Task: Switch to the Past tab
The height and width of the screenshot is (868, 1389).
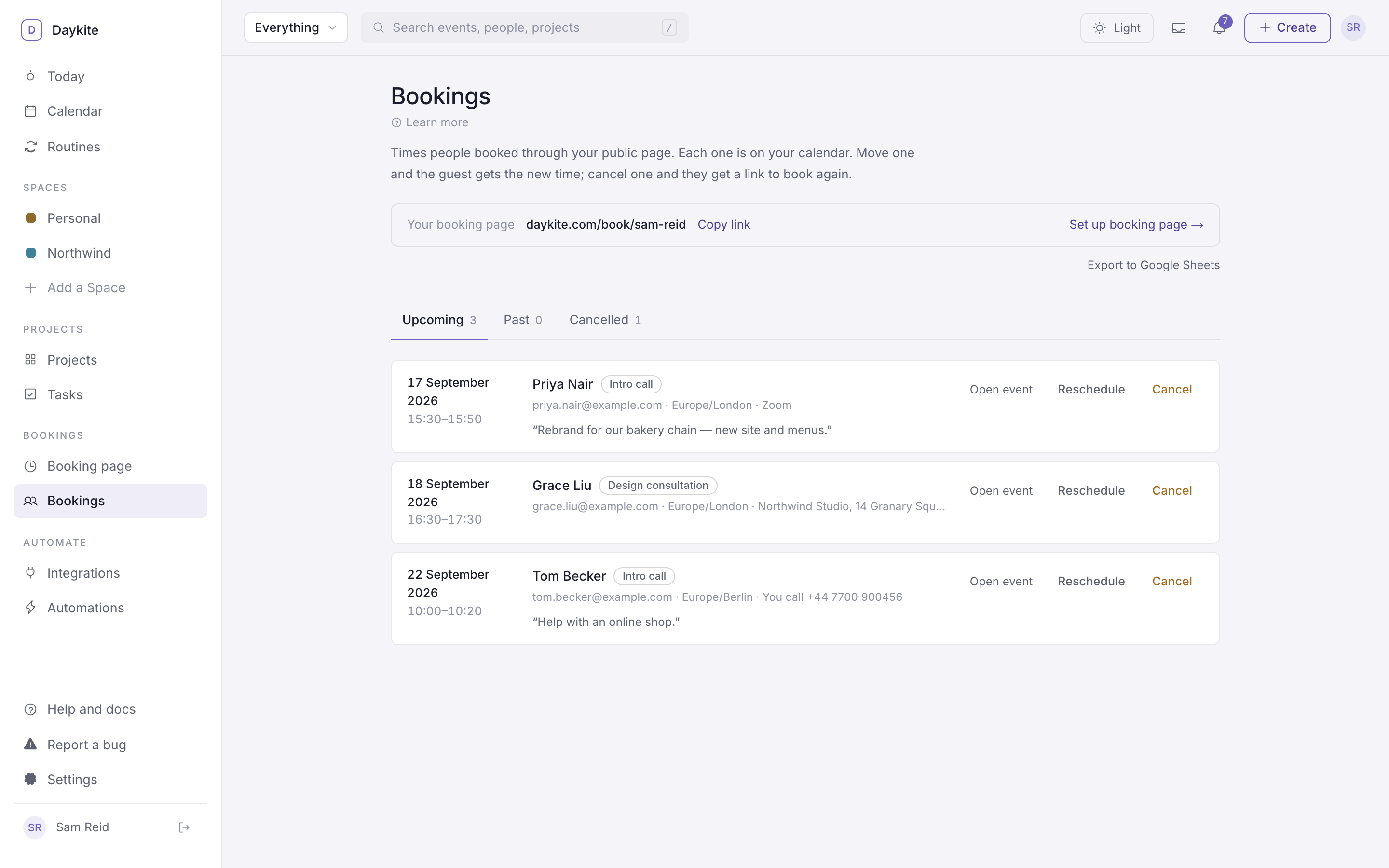Action: point(522,320)
